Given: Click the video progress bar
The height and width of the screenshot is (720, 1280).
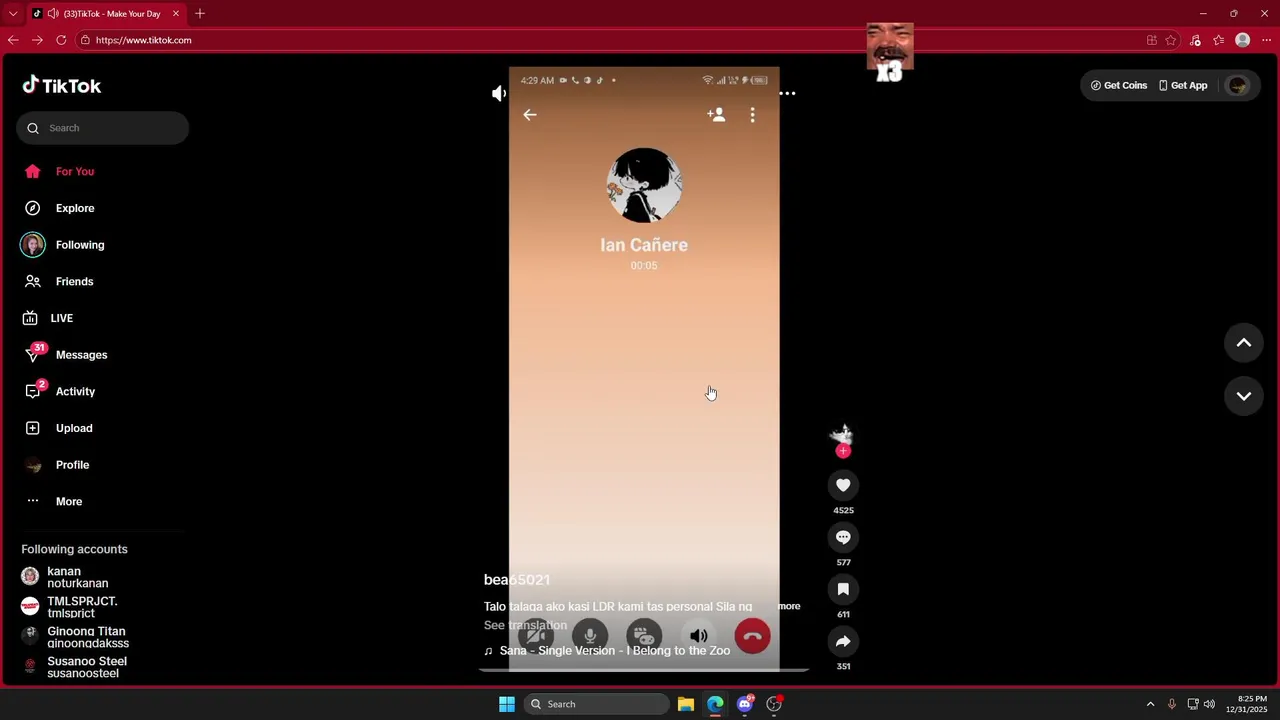Looking at the screenshot, I should coord(643,670).
